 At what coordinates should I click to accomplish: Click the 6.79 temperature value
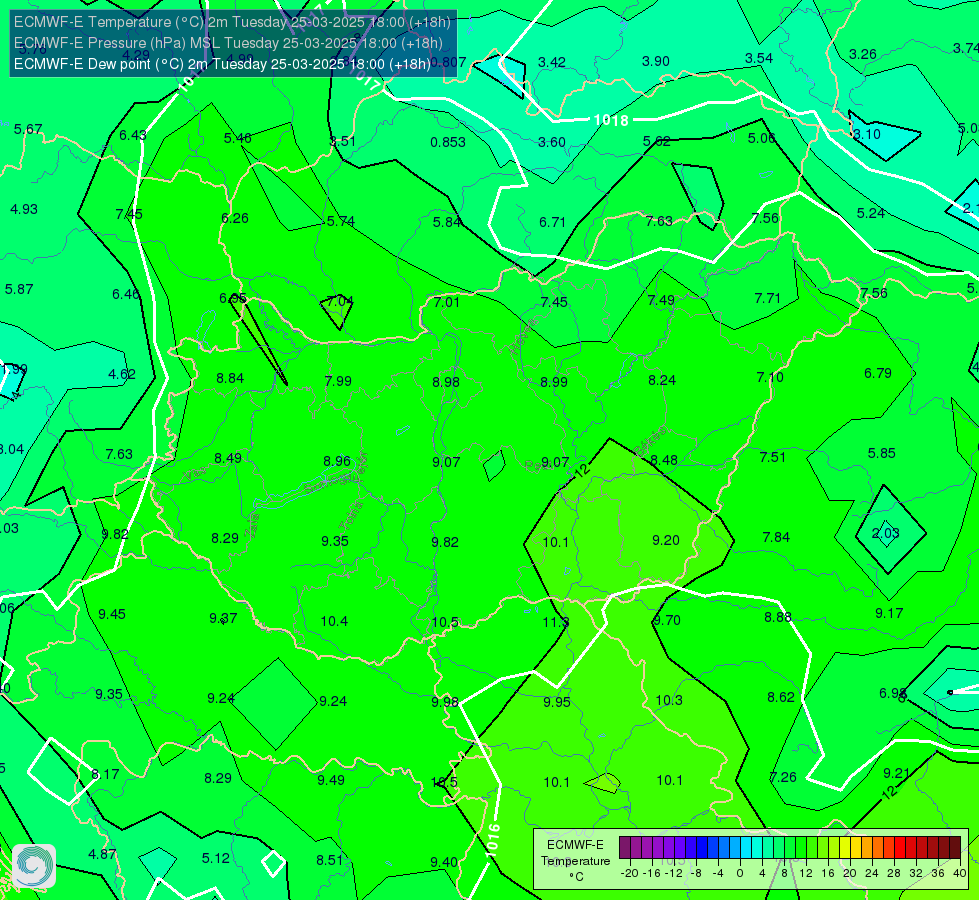[x=878, y=373]
